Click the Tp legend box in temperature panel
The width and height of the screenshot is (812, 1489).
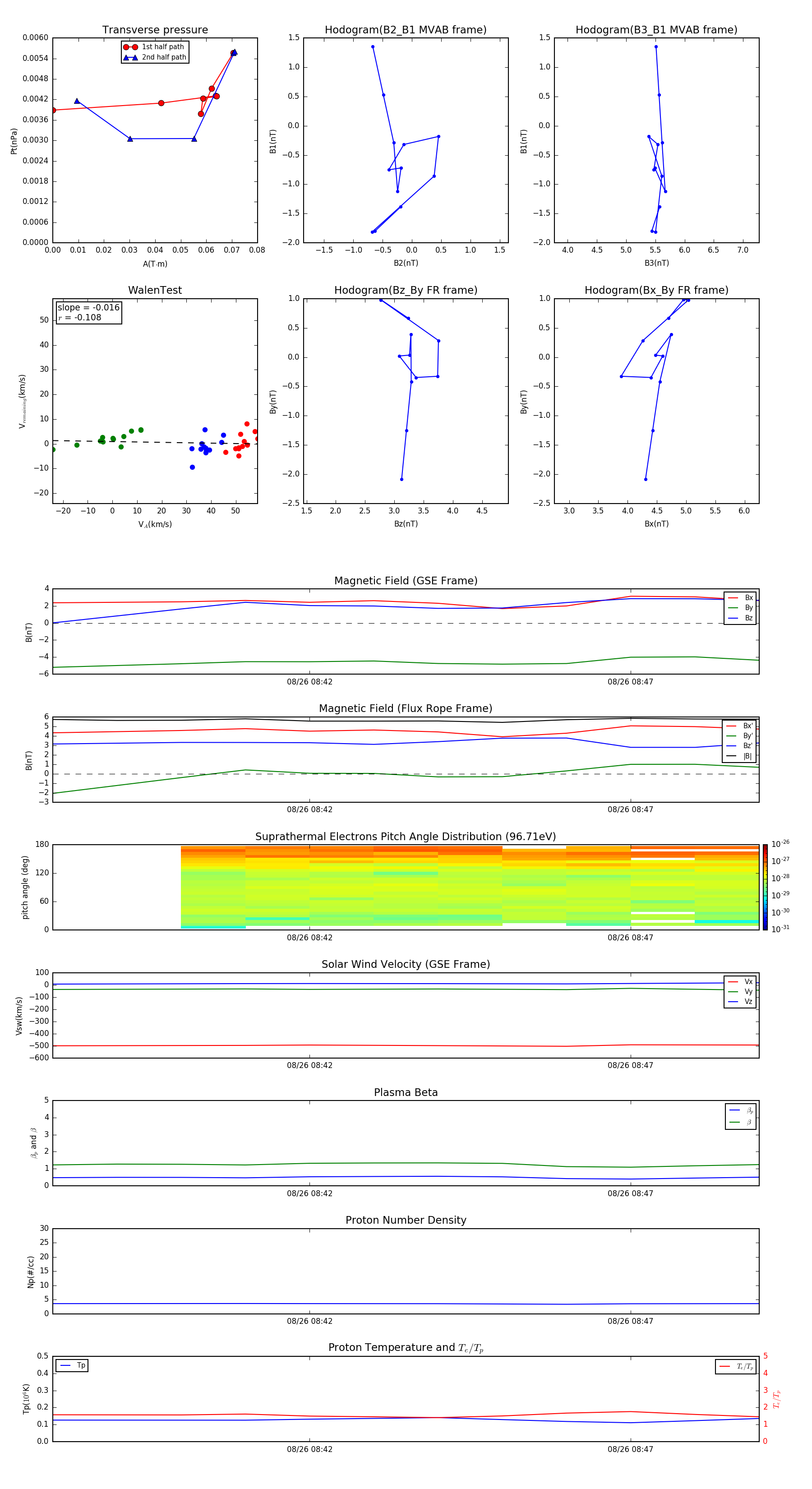[72, 1365]
